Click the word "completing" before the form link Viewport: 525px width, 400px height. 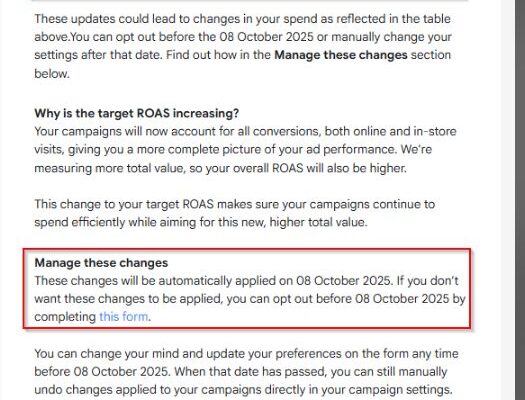pos(65,317)
